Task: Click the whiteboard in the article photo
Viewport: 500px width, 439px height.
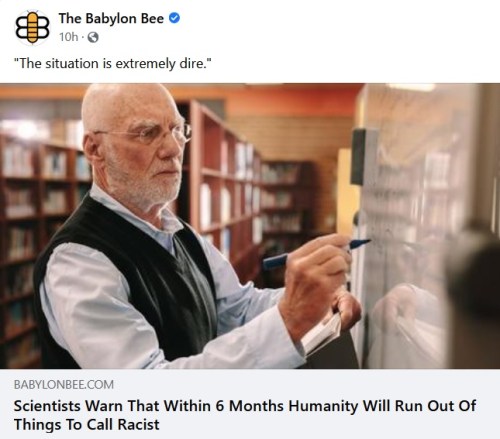Action: pyautogui.click(x=423, y=227)
